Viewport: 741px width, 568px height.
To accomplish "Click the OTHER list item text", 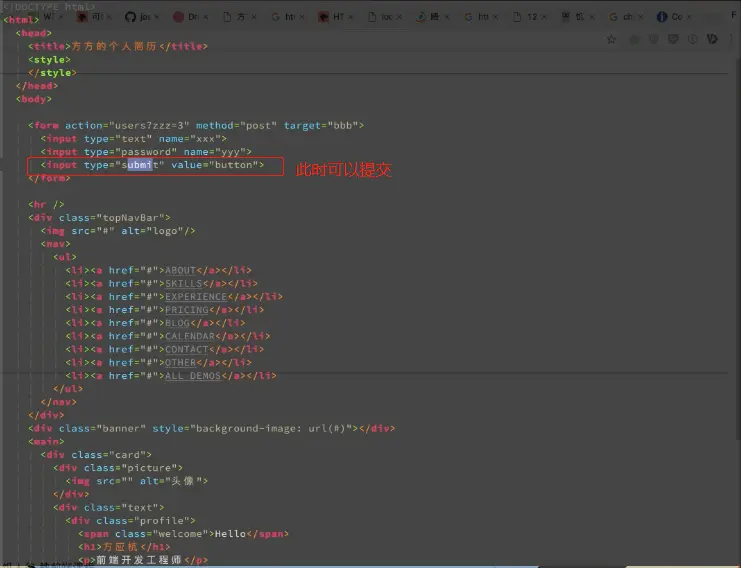I will click(x=180, y=363).
